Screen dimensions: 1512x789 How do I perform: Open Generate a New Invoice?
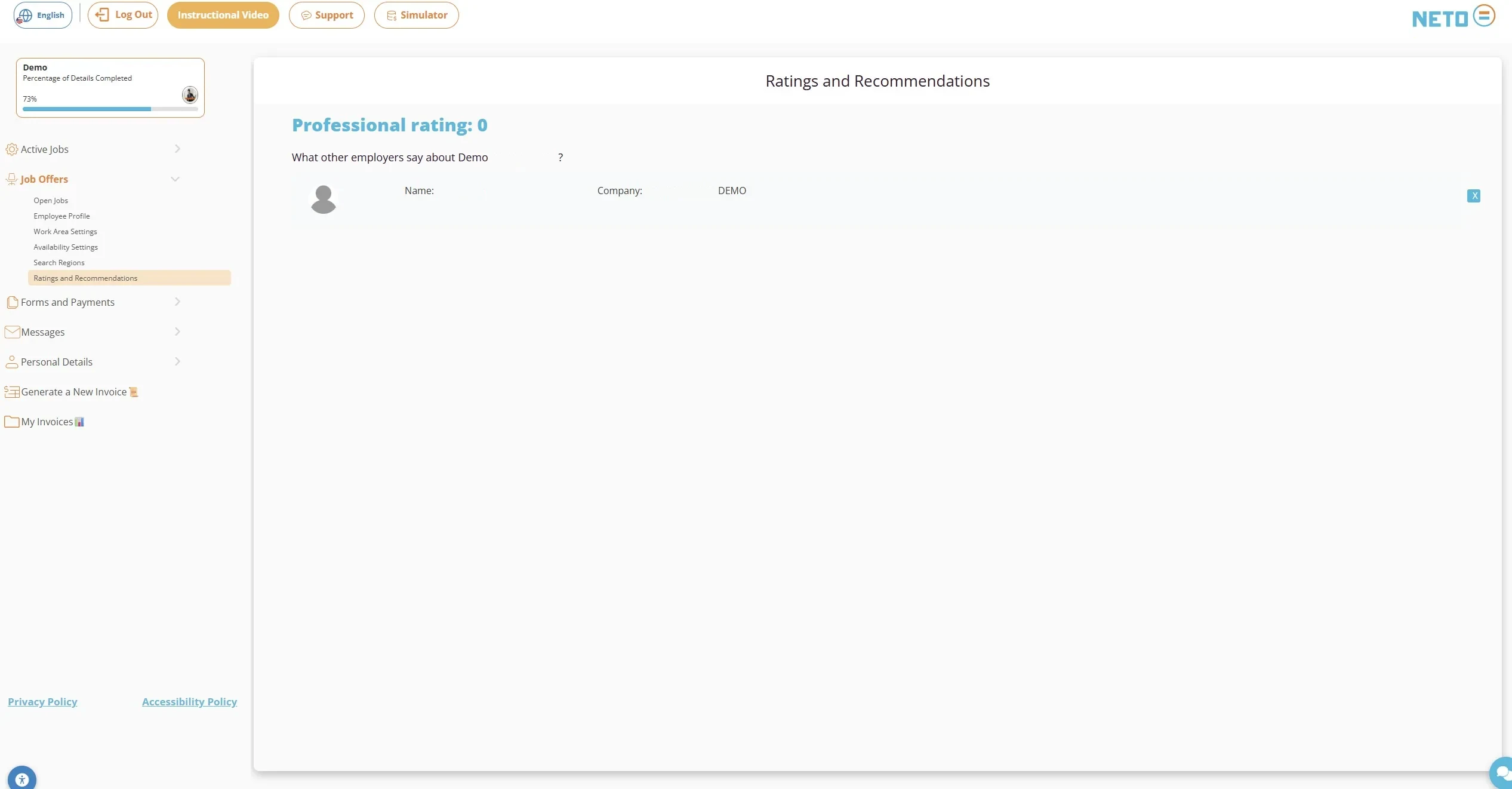(74, 392)
